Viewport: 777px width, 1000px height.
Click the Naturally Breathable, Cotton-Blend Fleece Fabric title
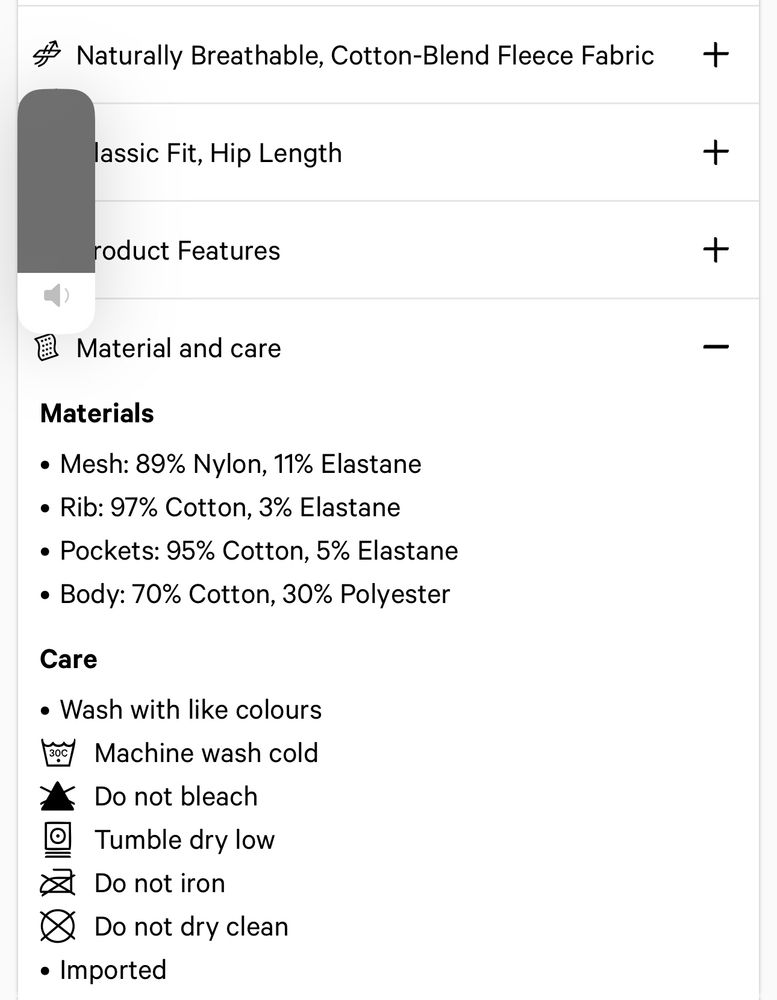[365, 55]
